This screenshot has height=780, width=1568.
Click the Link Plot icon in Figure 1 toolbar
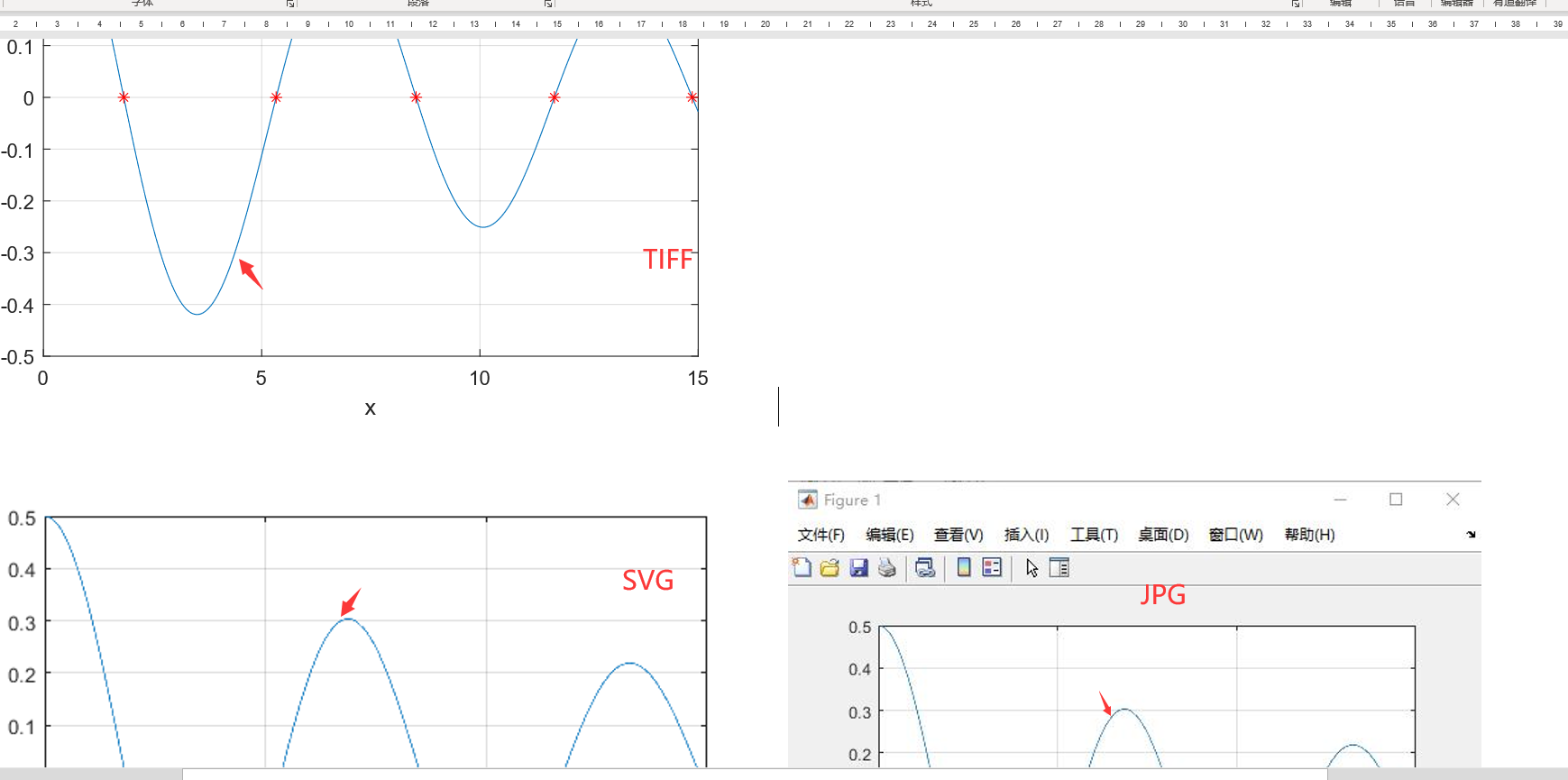925,567
